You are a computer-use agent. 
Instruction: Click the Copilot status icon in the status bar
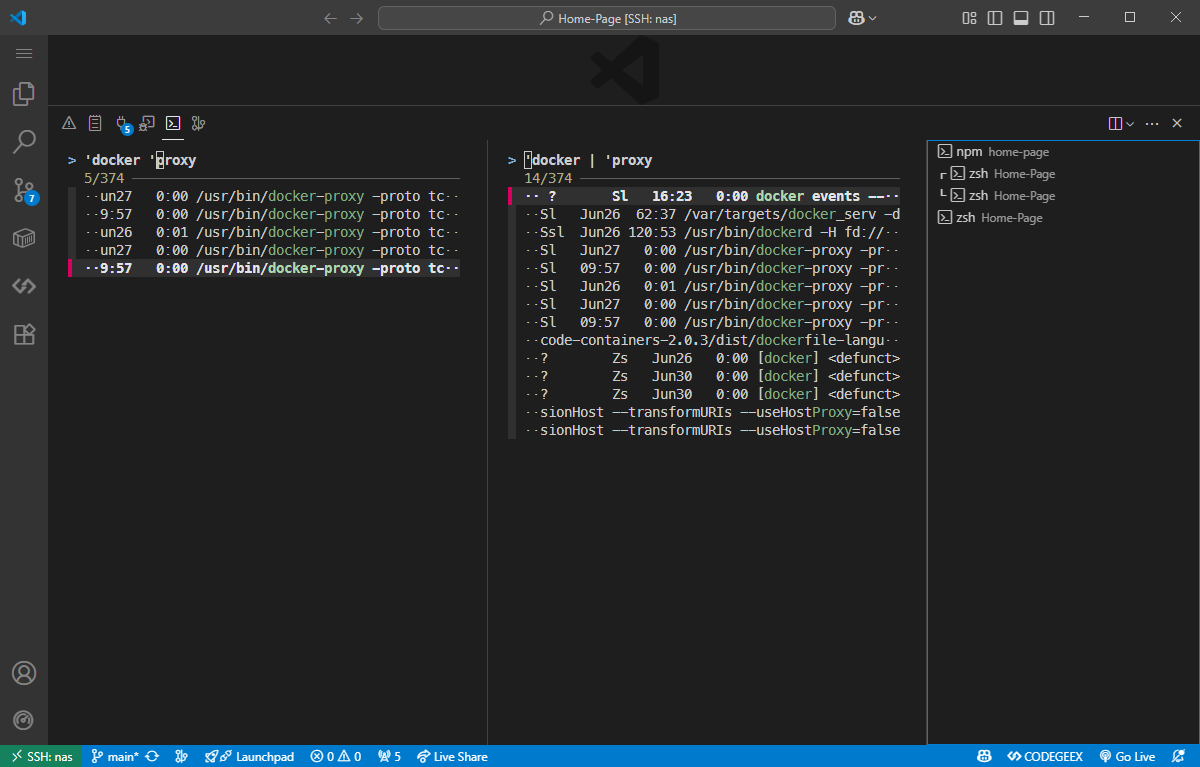pos(984,757)
